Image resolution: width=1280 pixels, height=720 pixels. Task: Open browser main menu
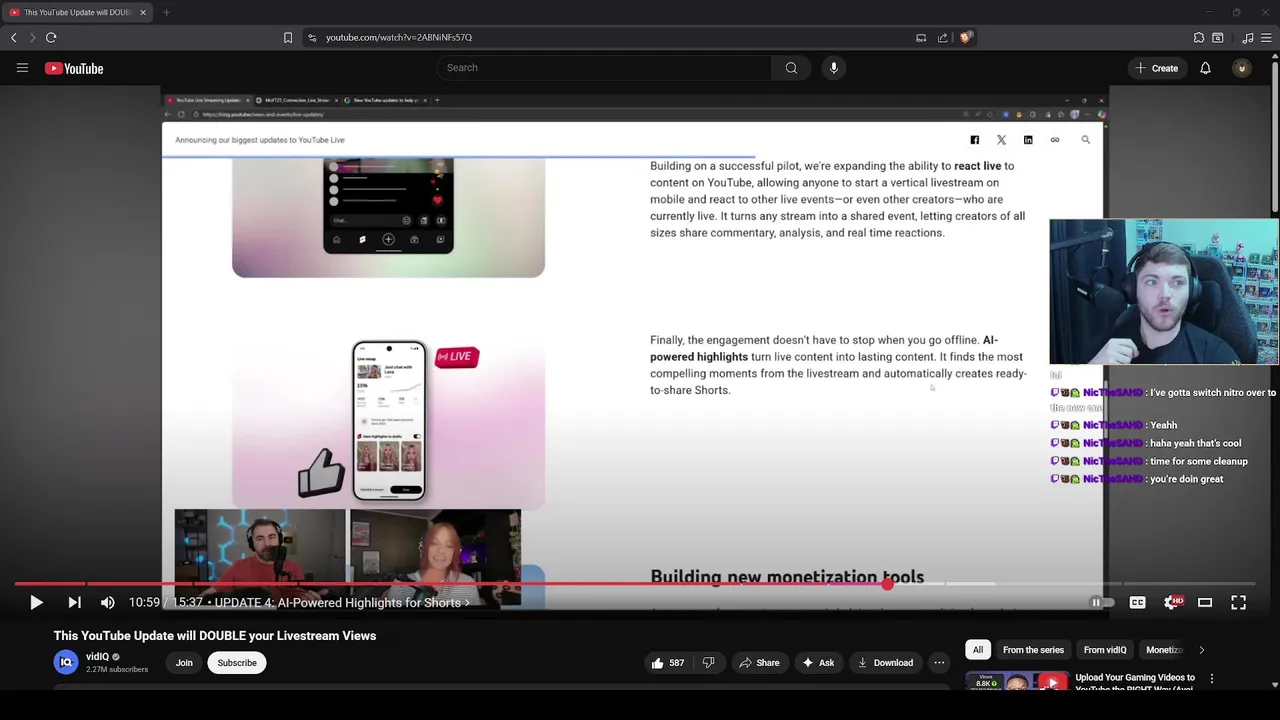[1266, 37]
